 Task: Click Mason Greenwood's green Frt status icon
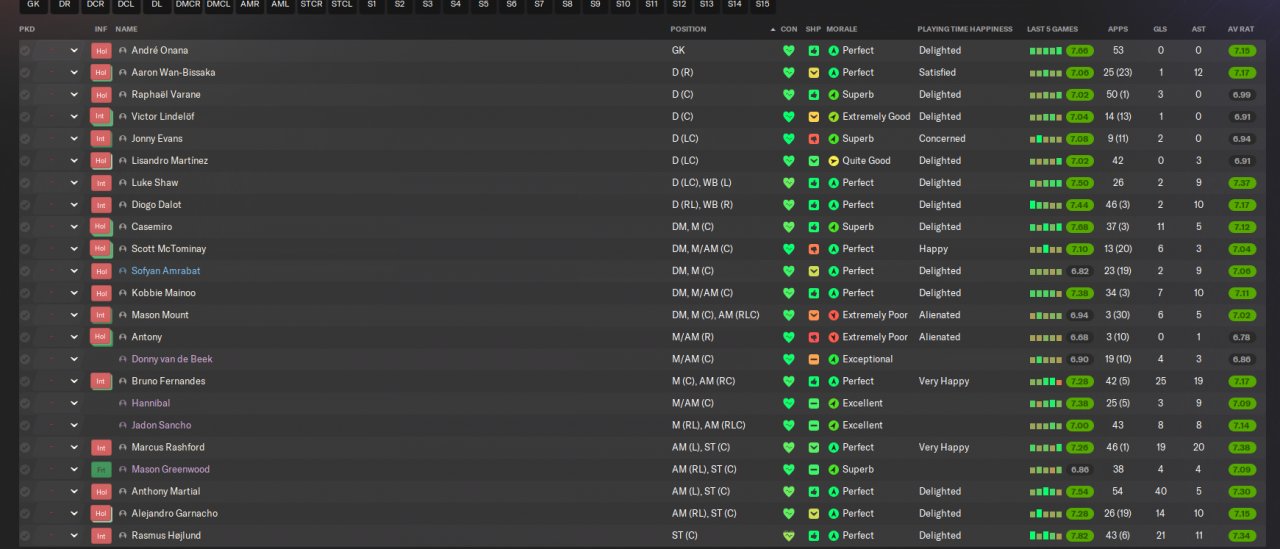pos(101,469)
